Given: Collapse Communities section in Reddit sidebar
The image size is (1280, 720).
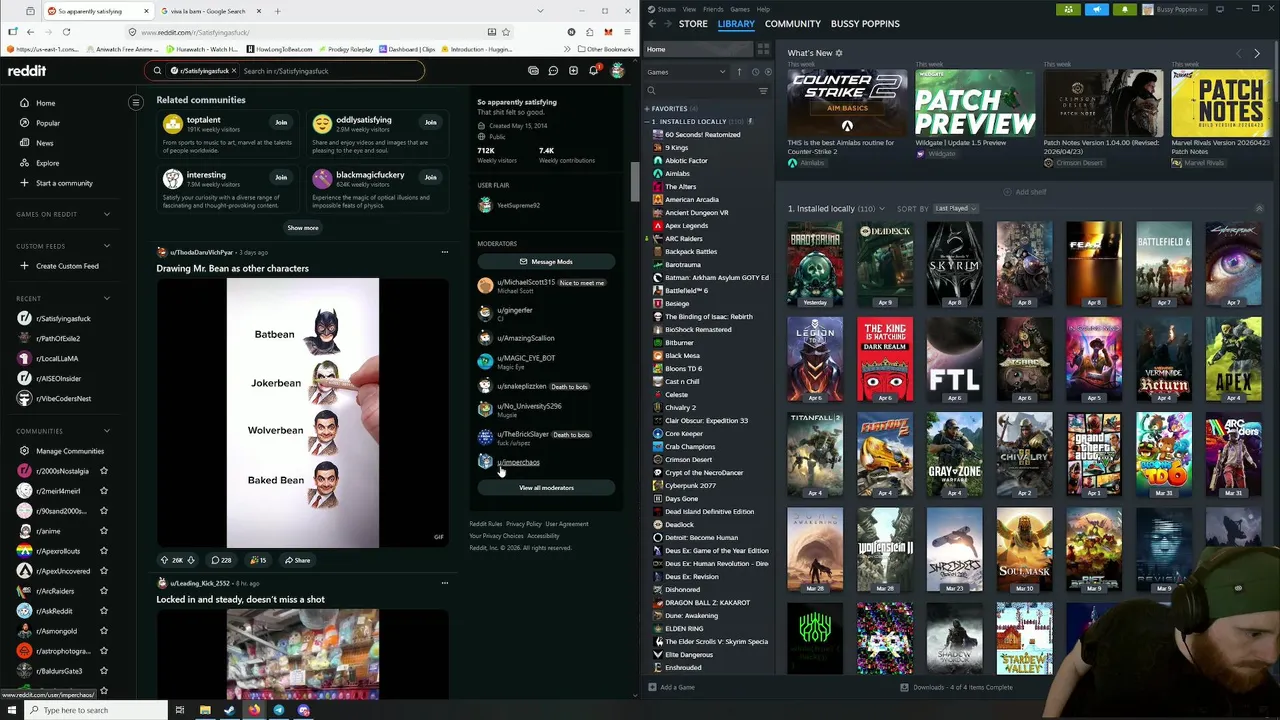Looking at the screenshot, I should [x=107, y=431].
